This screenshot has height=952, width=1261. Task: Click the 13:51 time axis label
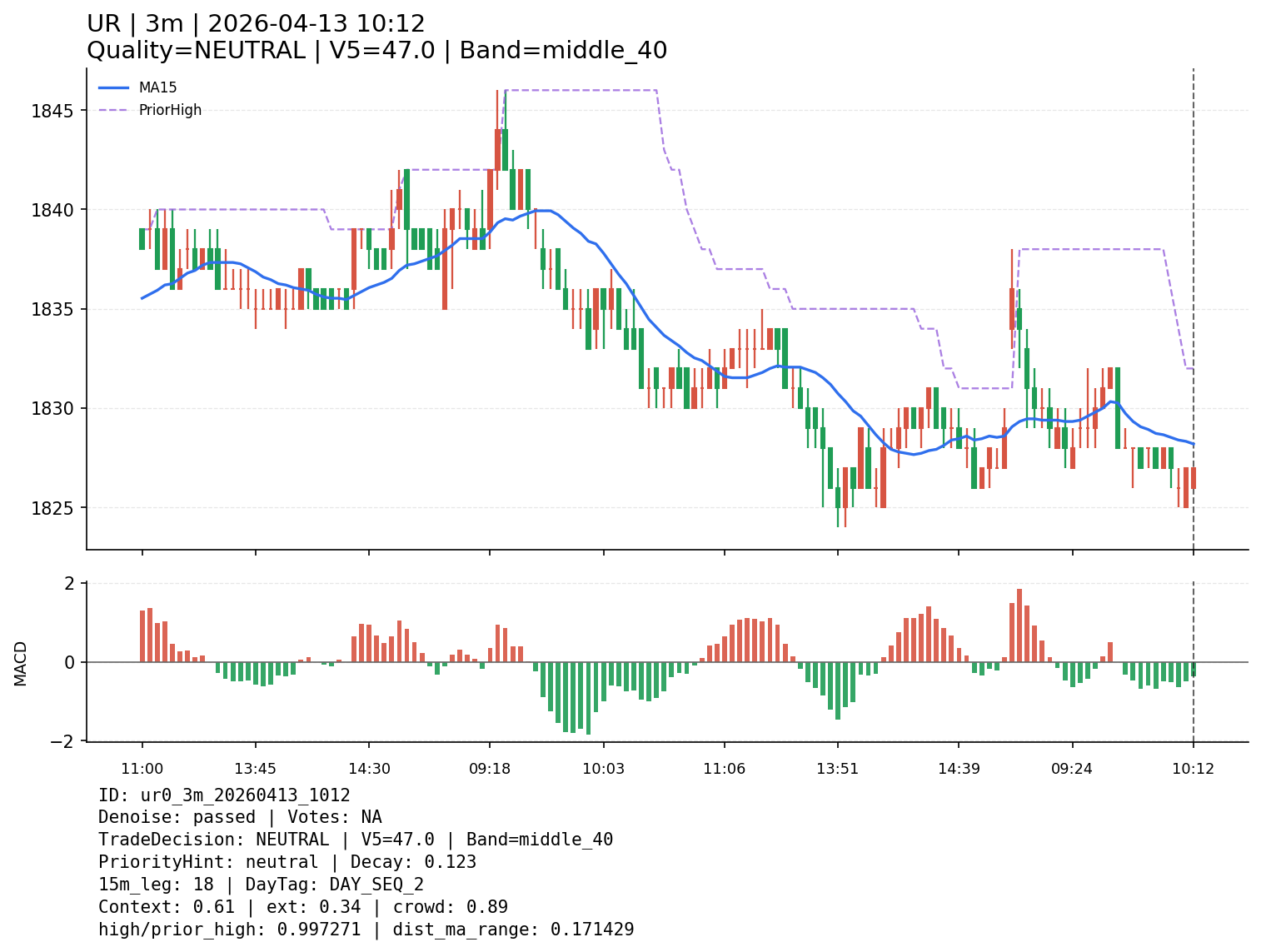click(x=838, y=769)
